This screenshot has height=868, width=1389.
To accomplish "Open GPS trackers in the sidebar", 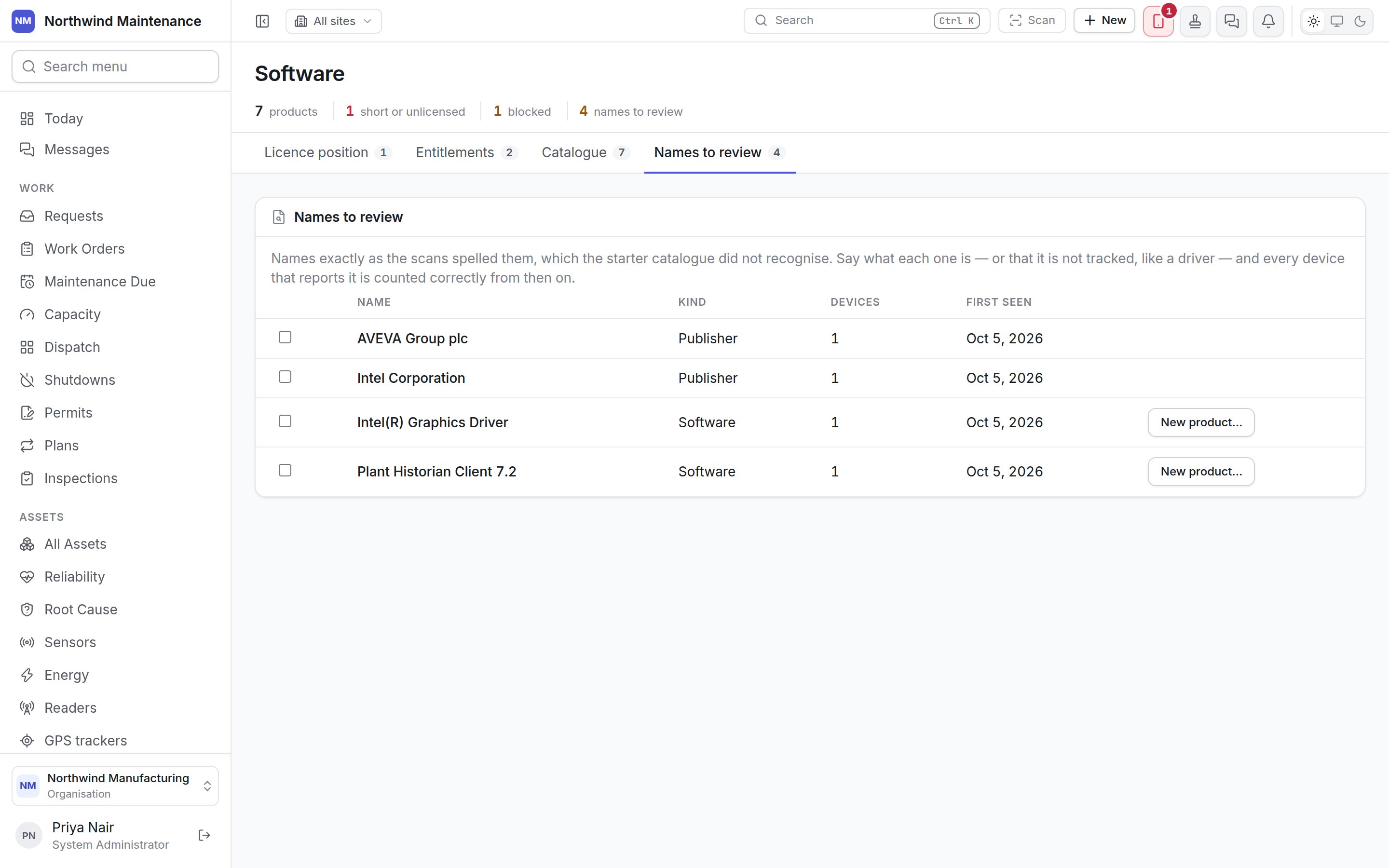I will pos(115,741).
